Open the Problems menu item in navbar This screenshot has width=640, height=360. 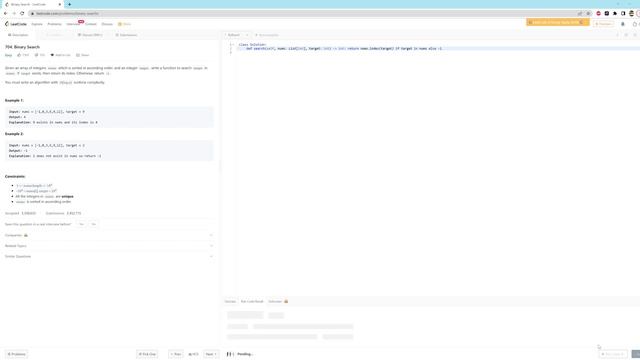54,24
